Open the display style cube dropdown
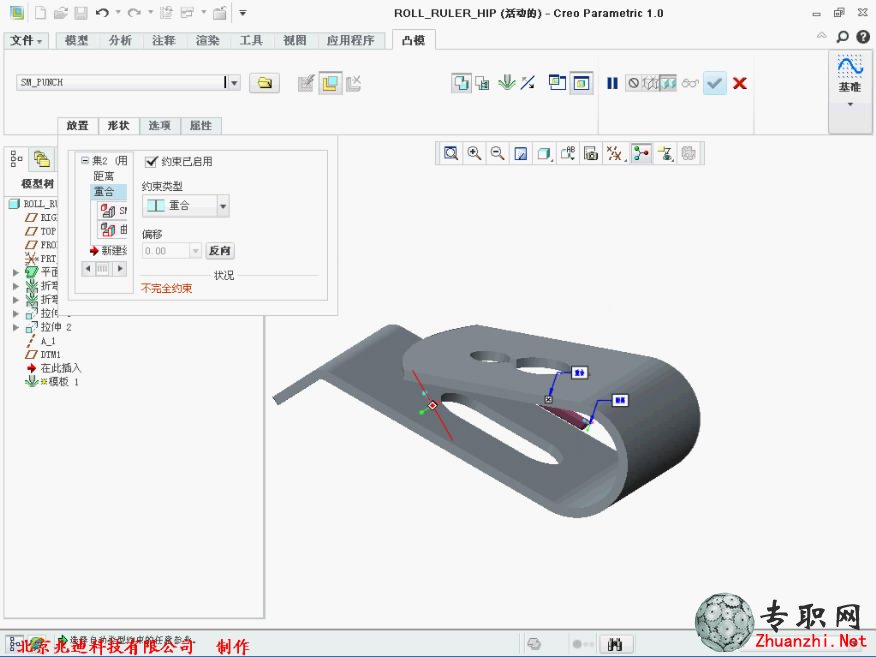Screen dimensions: 876x657 tap(544, 153)
